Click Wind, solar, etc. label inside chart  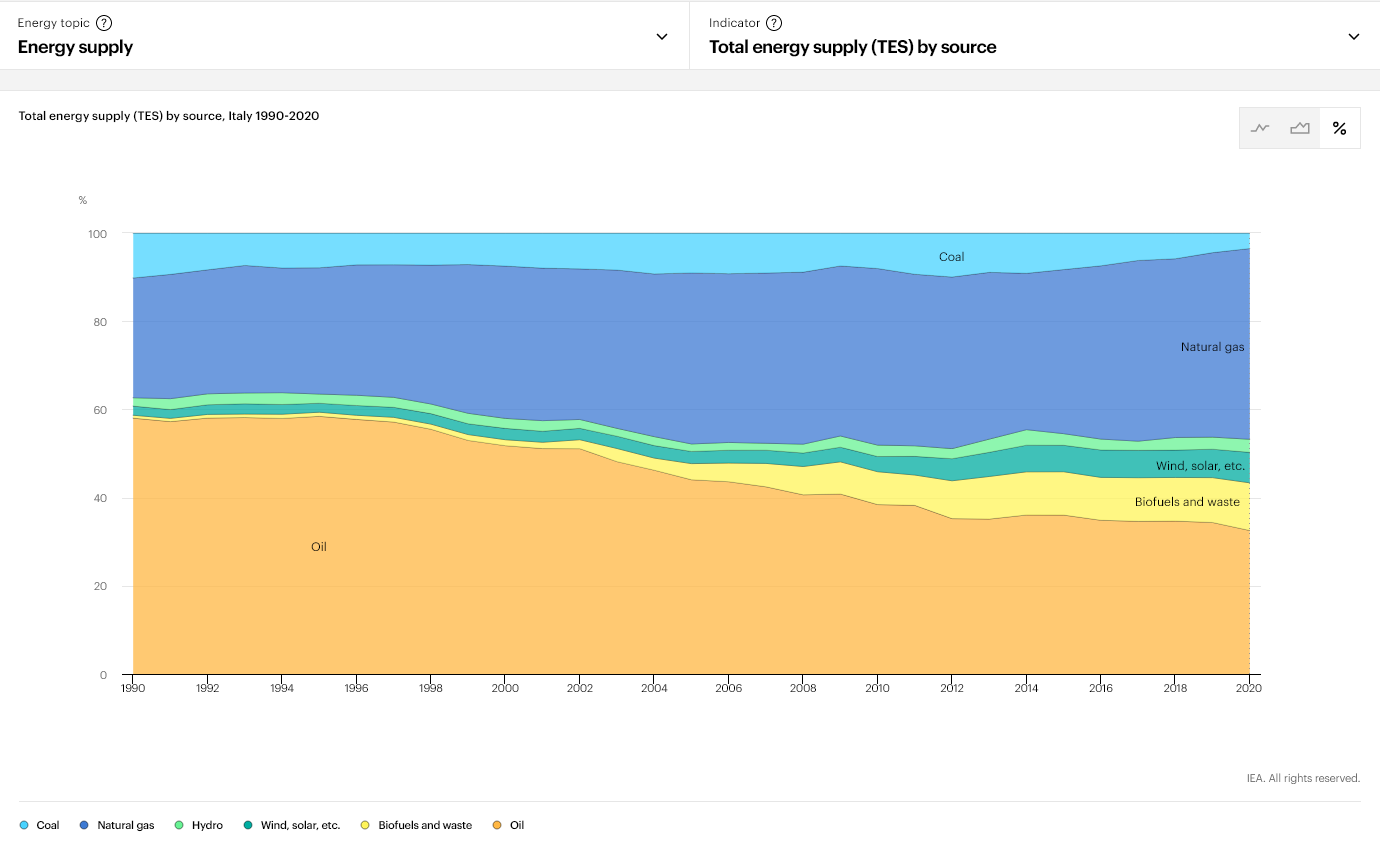pos(1200,466)
